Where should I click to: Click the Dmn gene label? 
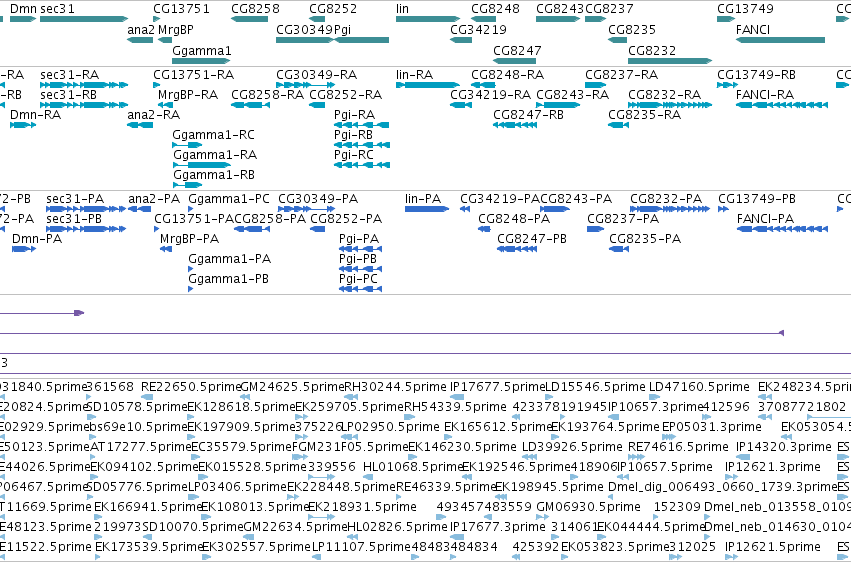coord(23,9)
